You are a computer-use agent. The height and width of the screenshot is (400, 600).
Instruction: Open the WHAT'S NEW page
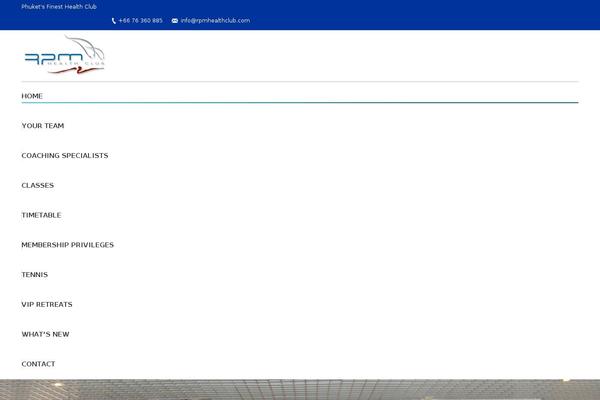[x=46, y=334]
